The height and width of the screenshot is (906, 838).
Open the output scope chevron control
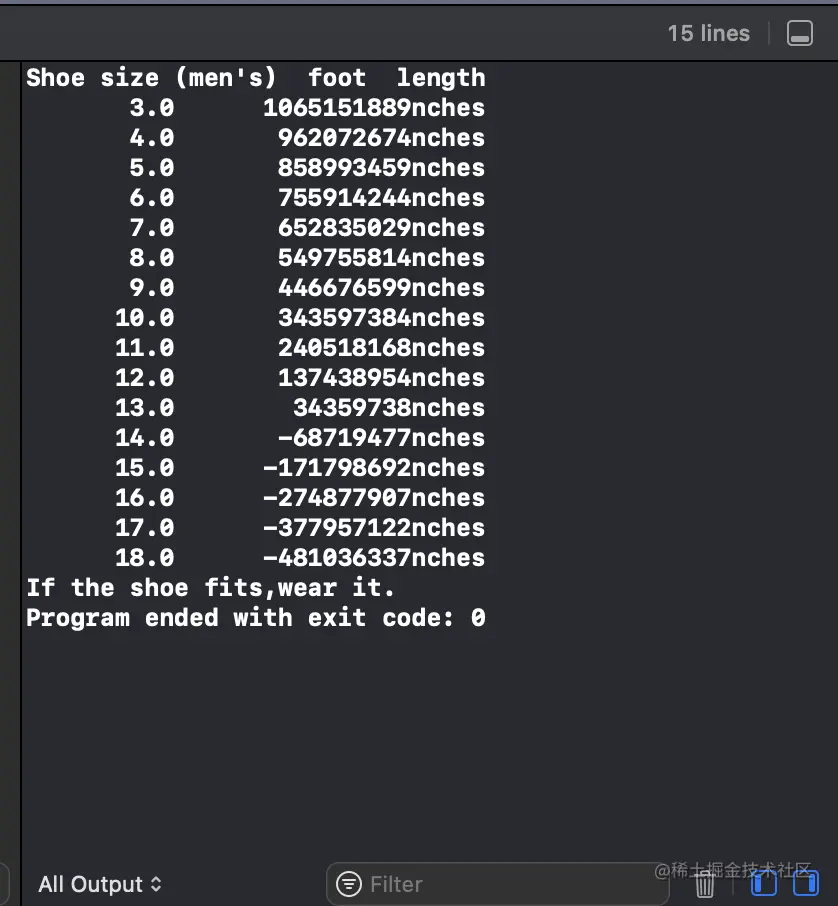[157, 884]
